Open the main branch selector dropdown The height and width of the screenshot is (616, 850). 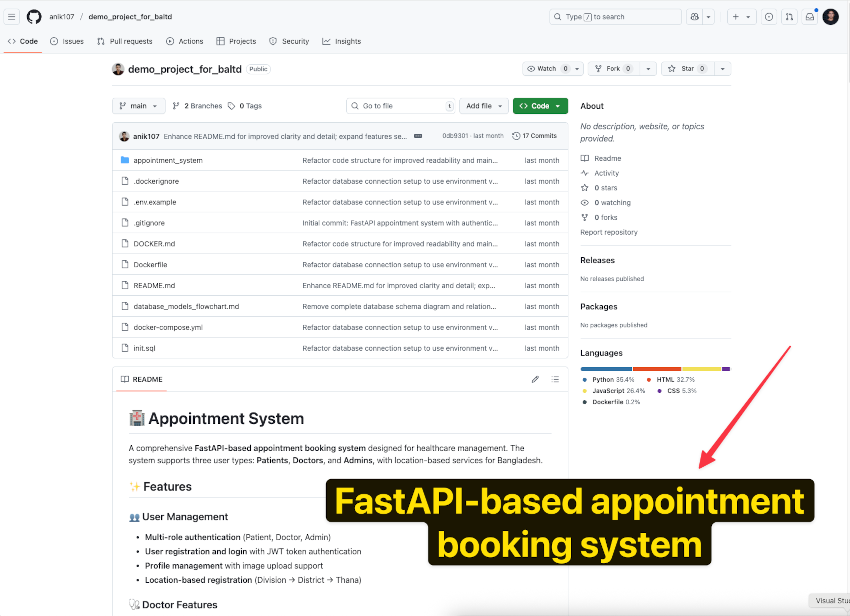click(138, 106)
